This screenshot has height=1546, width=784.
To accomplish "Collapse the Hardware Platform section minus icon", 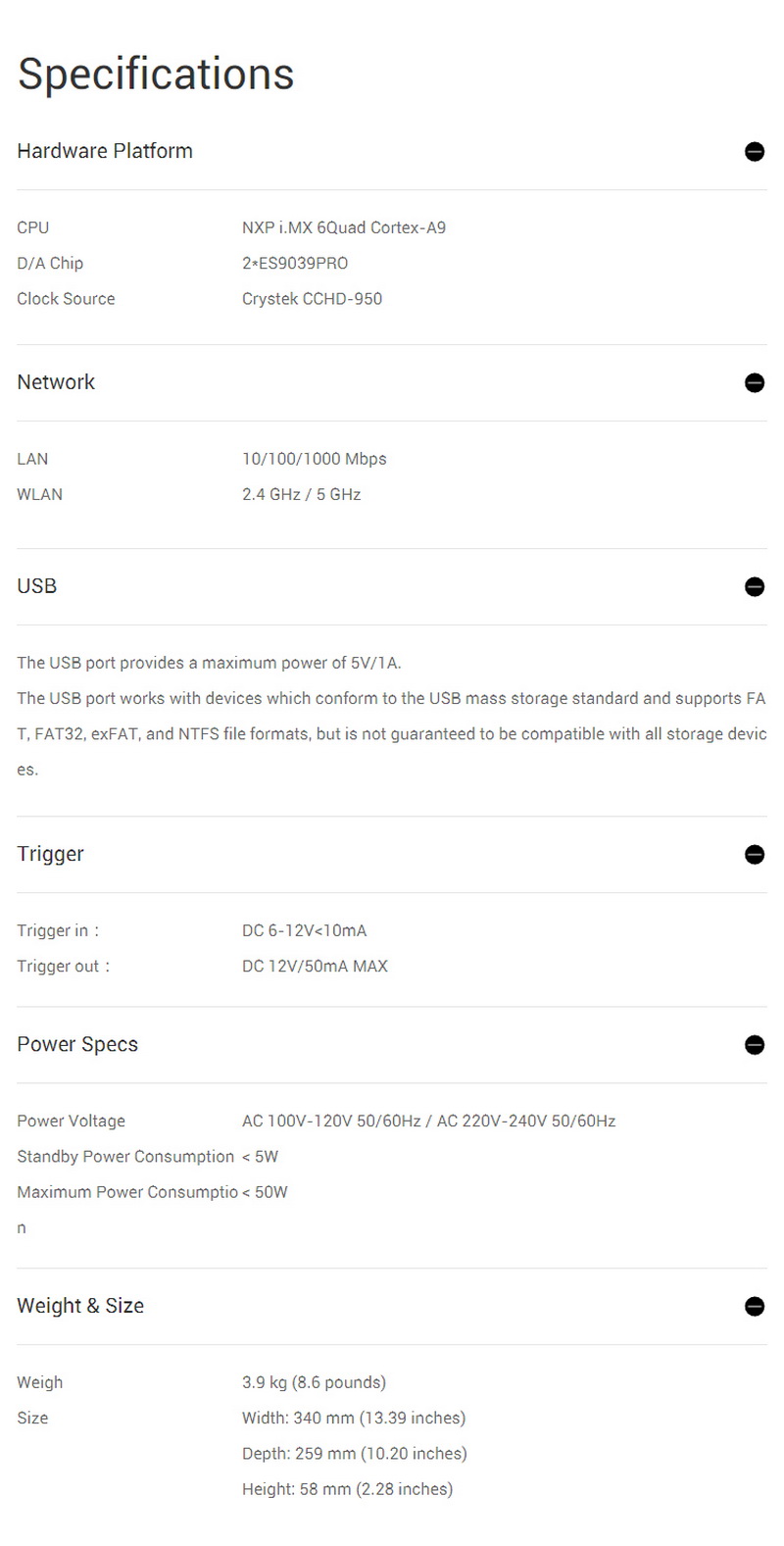I will [754, 152].
